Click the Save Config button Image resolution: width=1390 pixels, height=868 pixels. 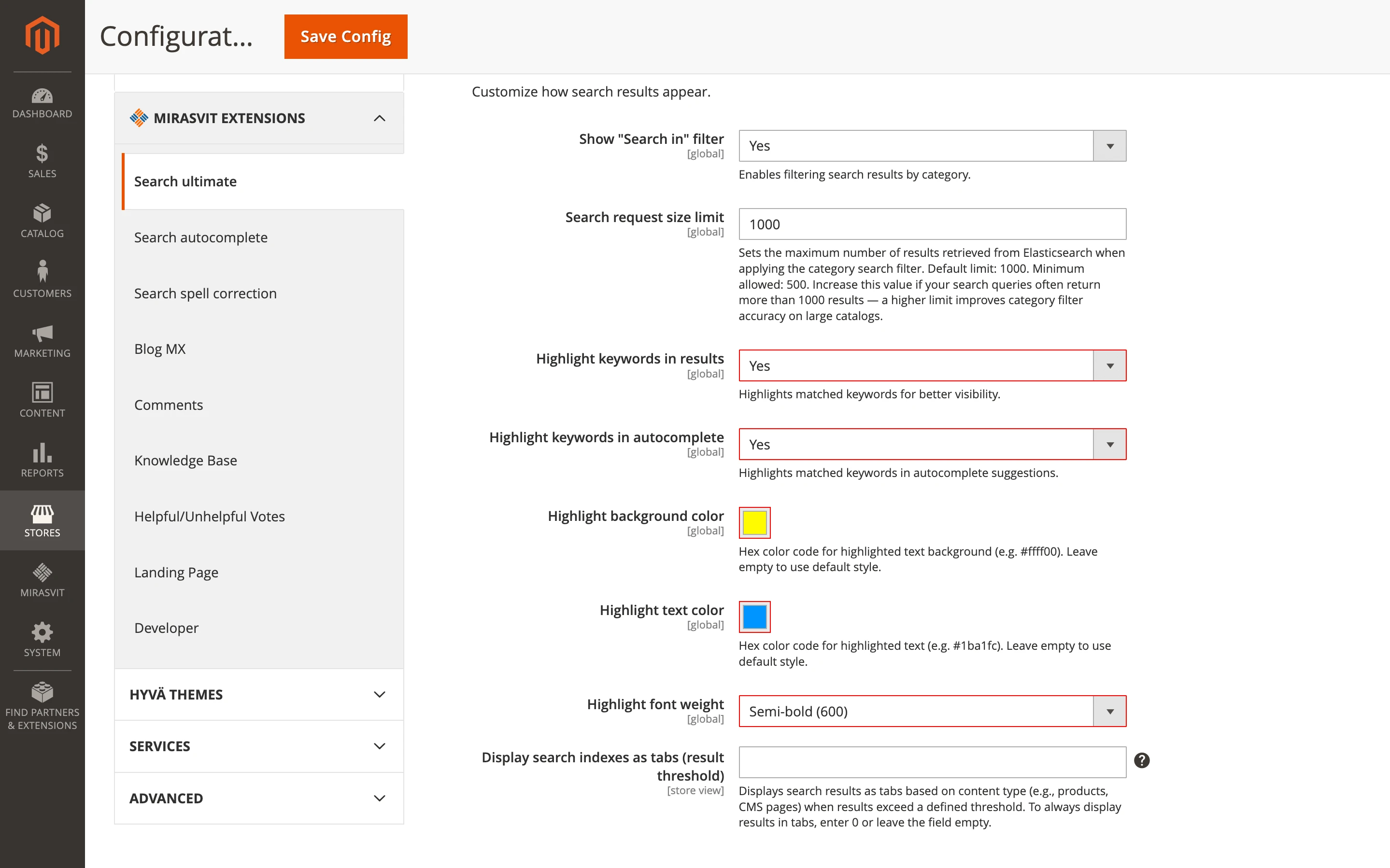(345, 36)
